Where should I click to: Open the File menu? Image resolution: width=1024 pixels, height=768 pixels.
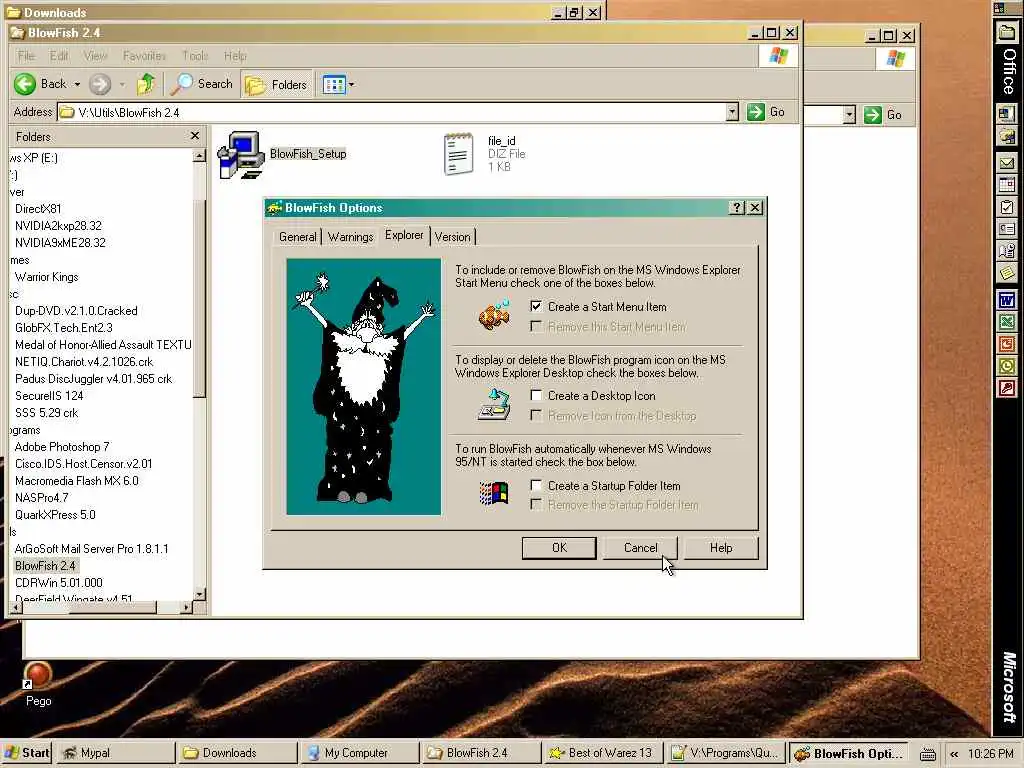26,56
